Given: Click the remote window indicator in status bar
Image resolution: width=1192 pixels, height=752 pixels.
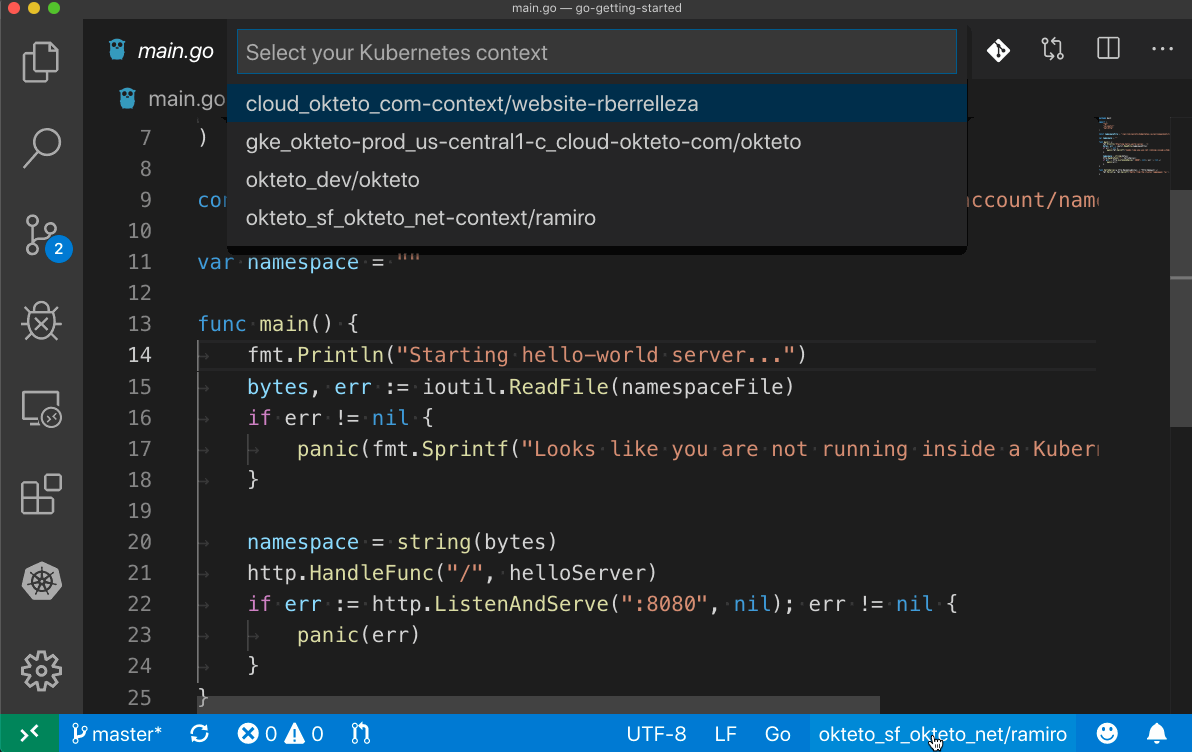Looking at the screenshot, I should click(30, 734).
